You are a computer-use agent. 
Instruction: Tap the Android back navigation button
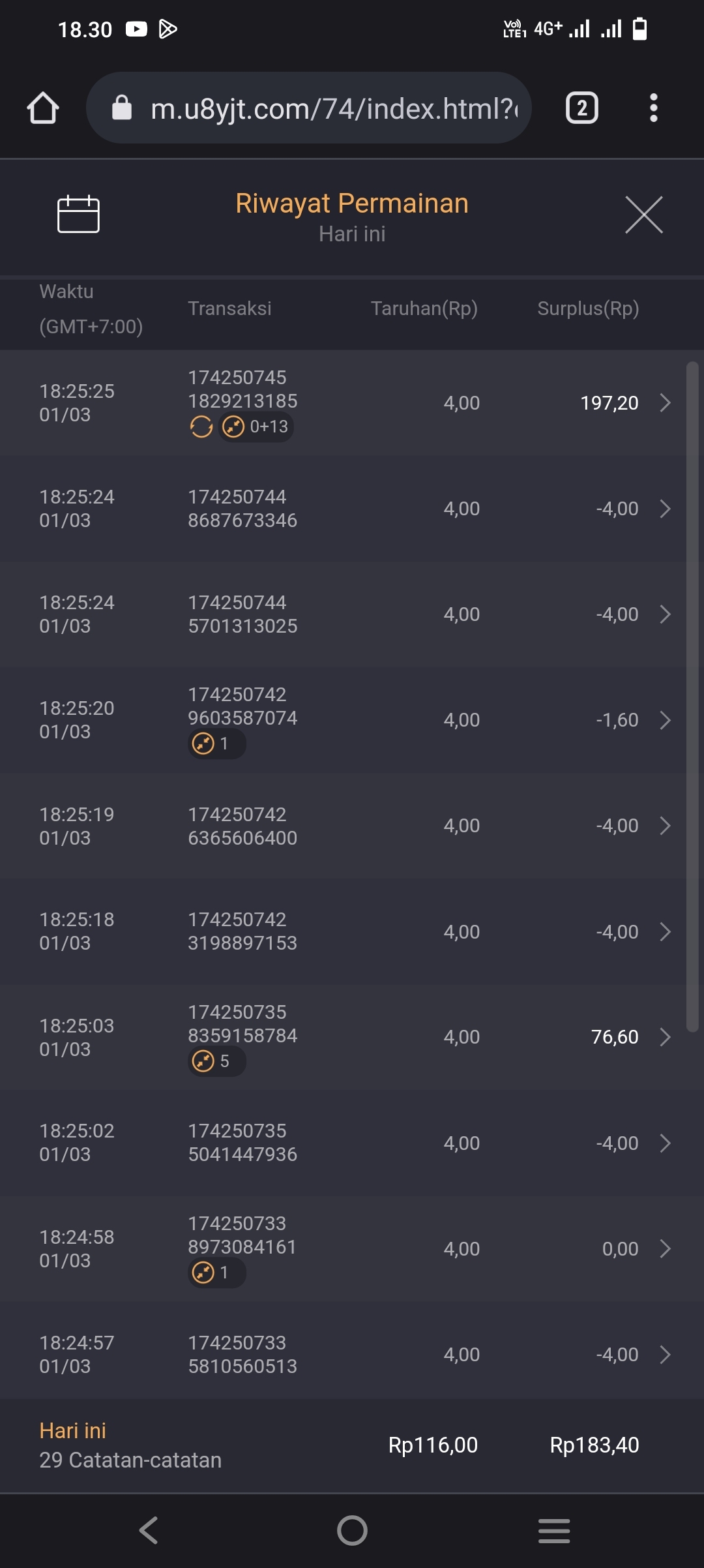click(x=149, y=1530)
